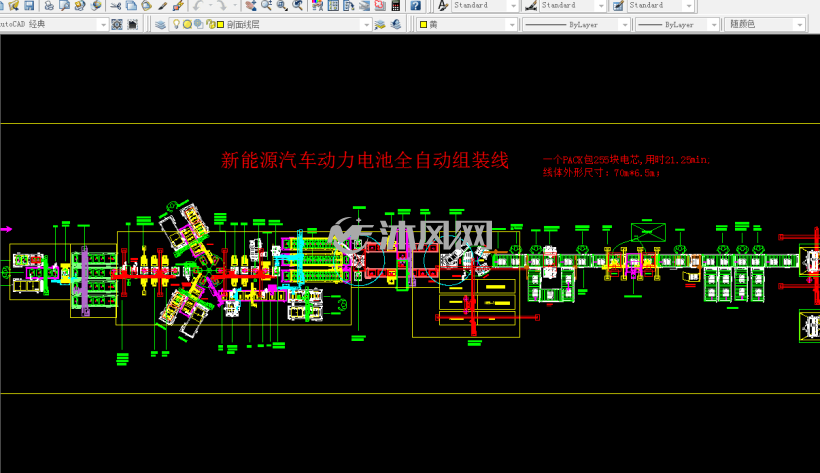Image resolution: width=820 pixels, height=473 pixels.
Task: Click the Help question mark icon
Action: pos(416,5)
